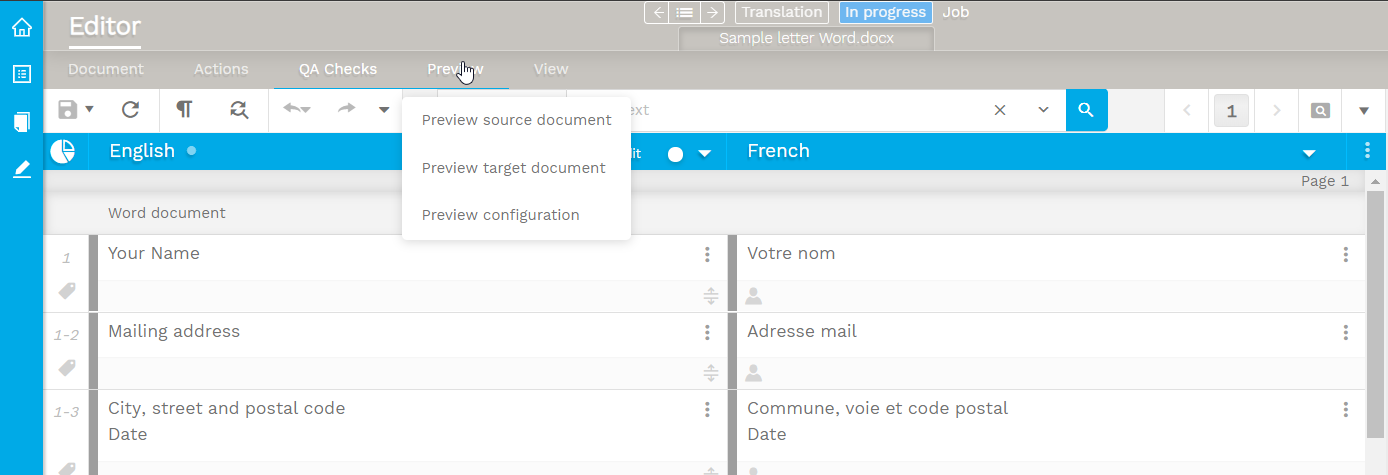1388x475 pixels.
Task: Click the tag icon on segment 1
Action: [x=67, y=291]
